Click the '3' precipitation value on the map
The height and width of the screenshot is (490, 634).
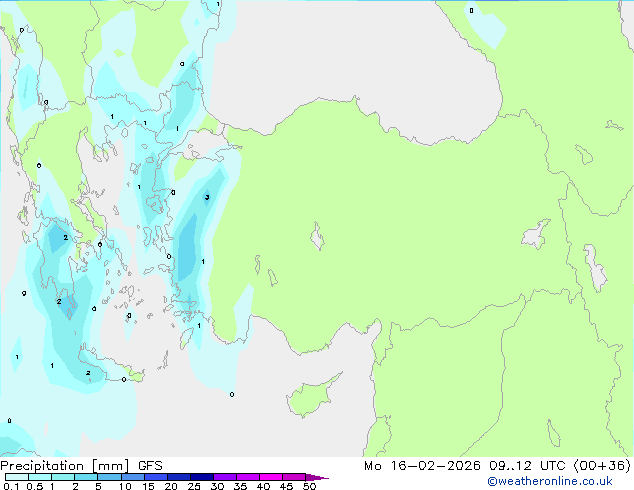coord(207,197)
